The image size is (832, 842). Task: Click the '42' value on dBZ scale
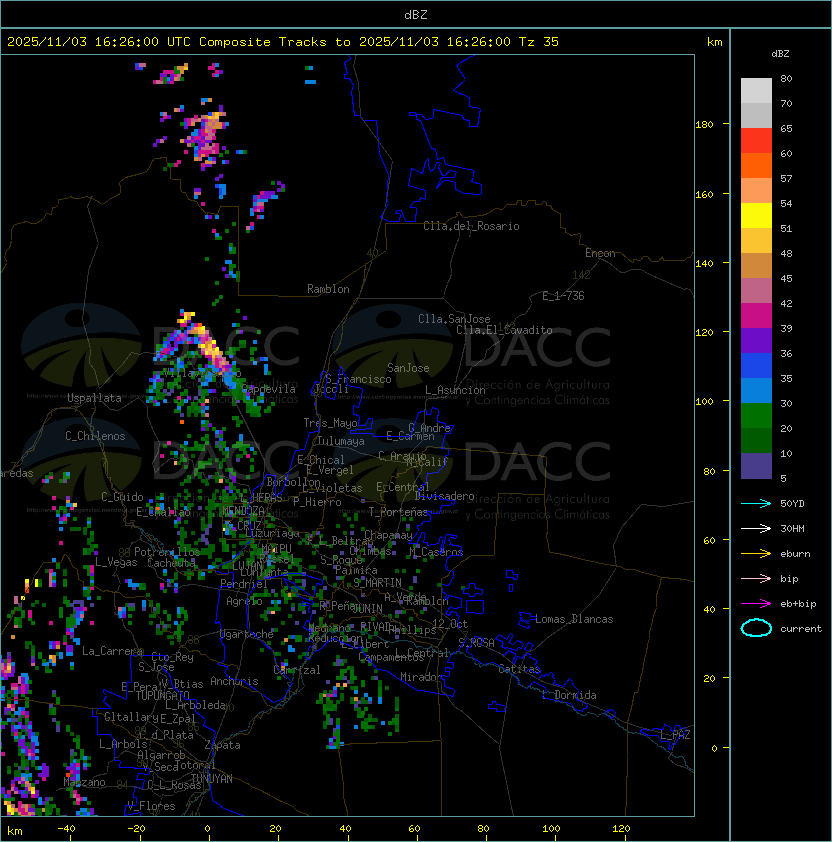(786, 303)
